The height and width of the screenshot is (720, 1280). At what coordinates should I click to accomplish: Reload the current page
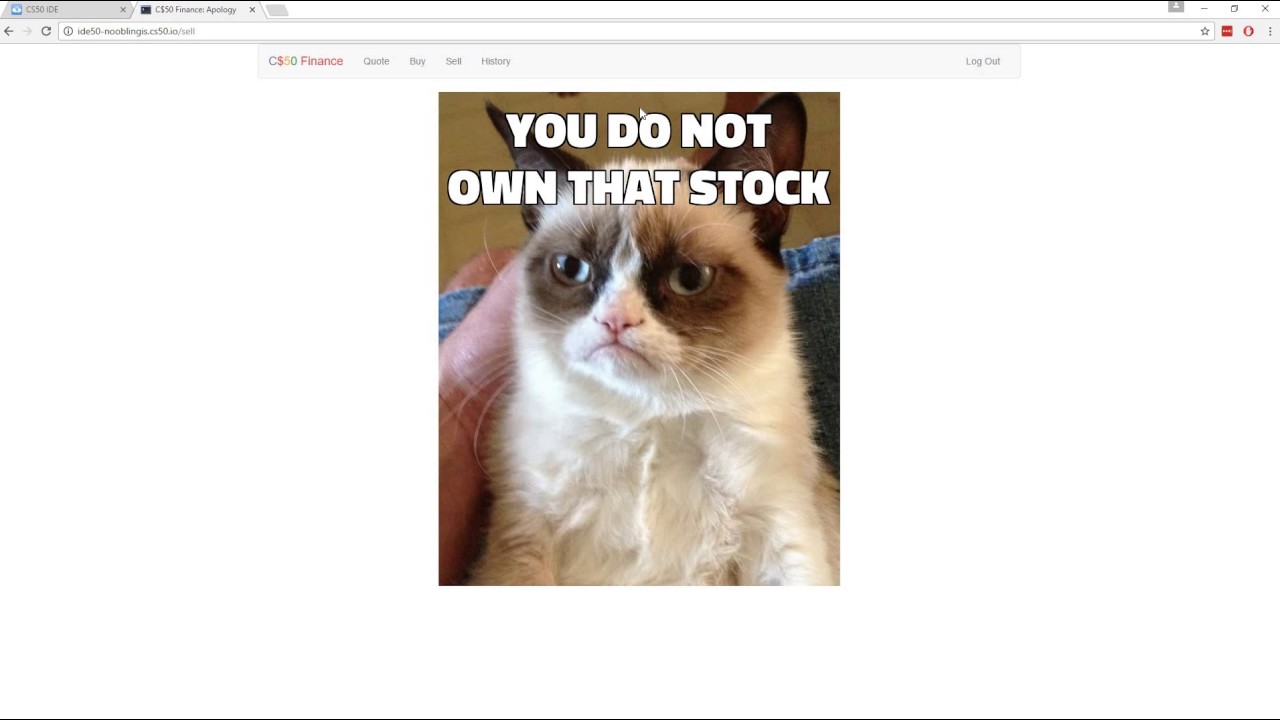pyautogui.click(x=46, y=31)
